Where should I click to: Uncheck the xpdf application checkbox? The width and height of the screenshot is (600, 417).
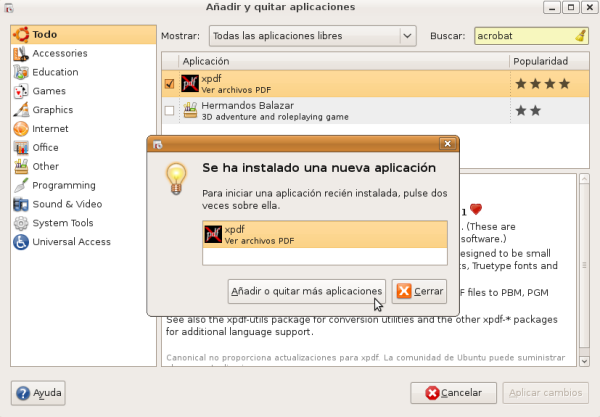pos(169,84)
